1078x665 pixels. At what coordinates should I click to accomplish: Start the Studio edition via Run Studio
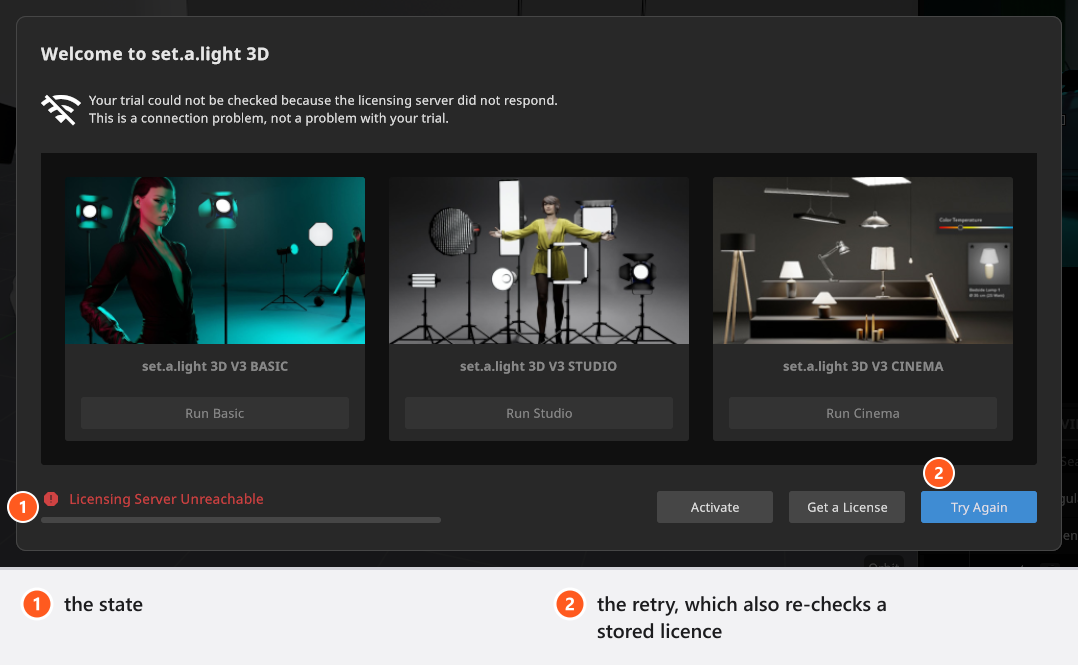[539, 413]
